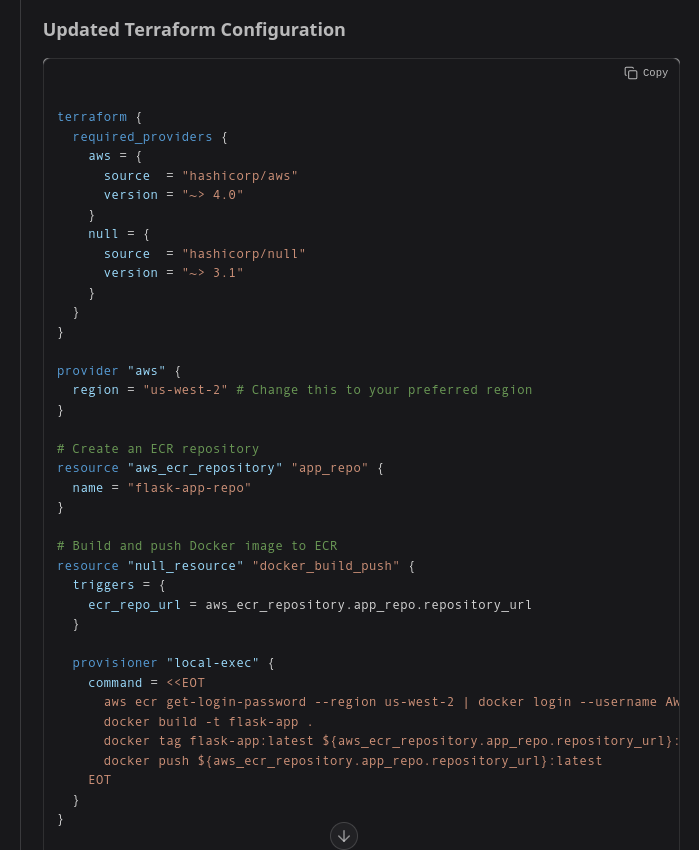Click the required_providers keyword
Viewport: 699px width, 850px height.
142,137
